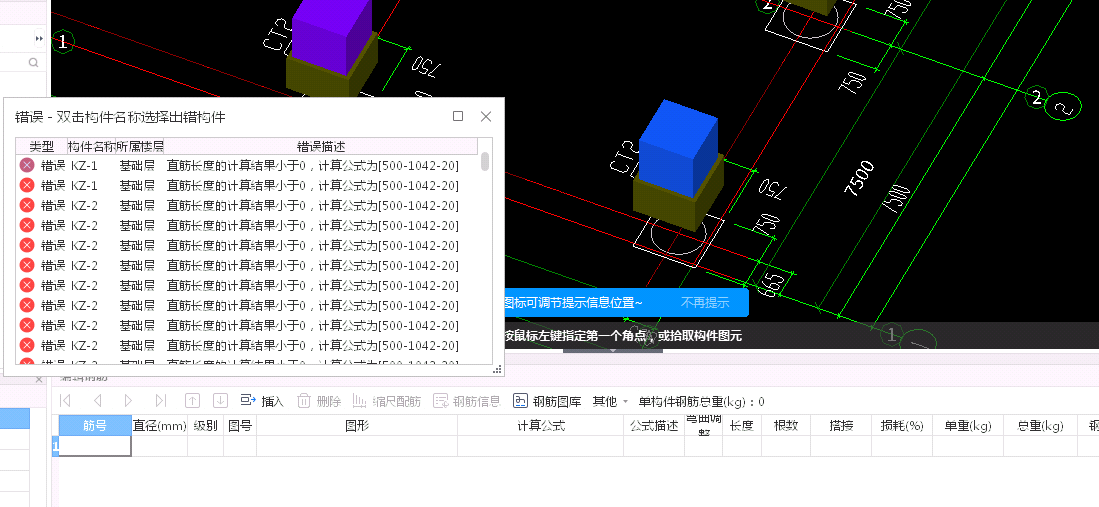Click the 筋号 column header

point(95,425)
